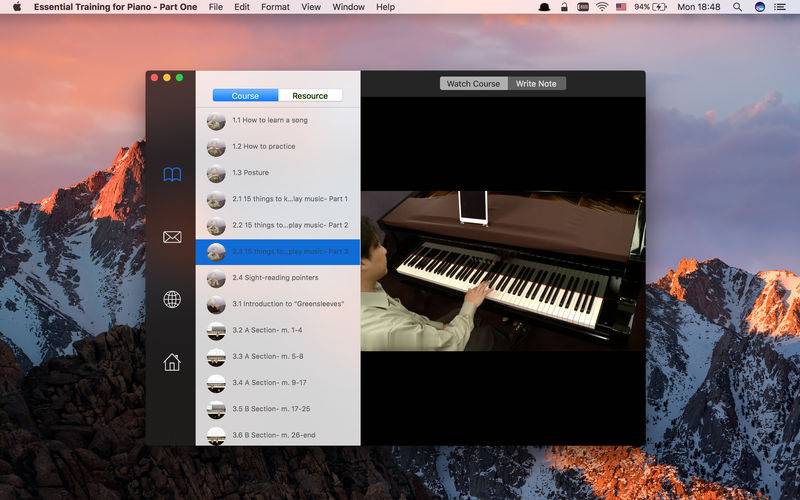Open lesson 3.6 B Section m. 26-end

click(x=278, y=435)
